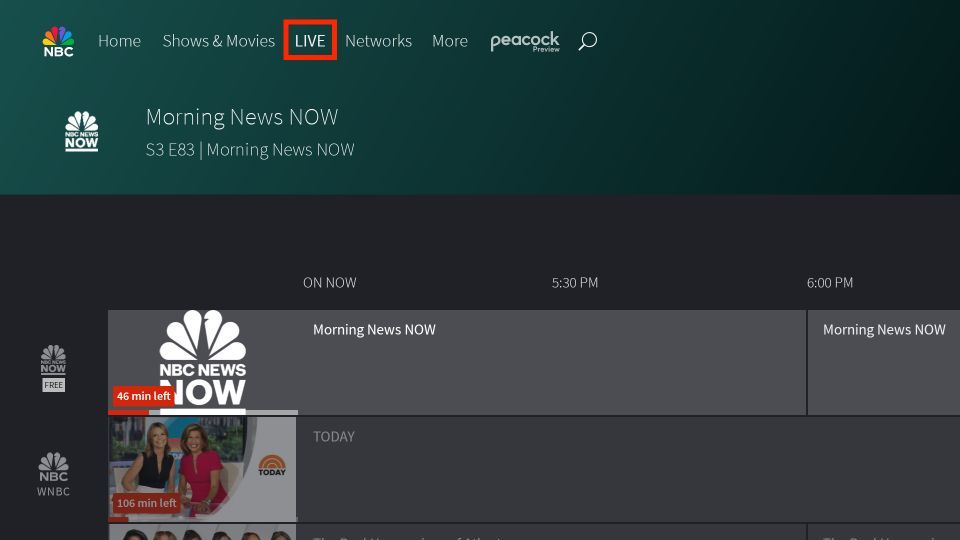Screen dimensions: 960x540
Task: Click the '106 min left' badge
Action: (x=146, y=503)
